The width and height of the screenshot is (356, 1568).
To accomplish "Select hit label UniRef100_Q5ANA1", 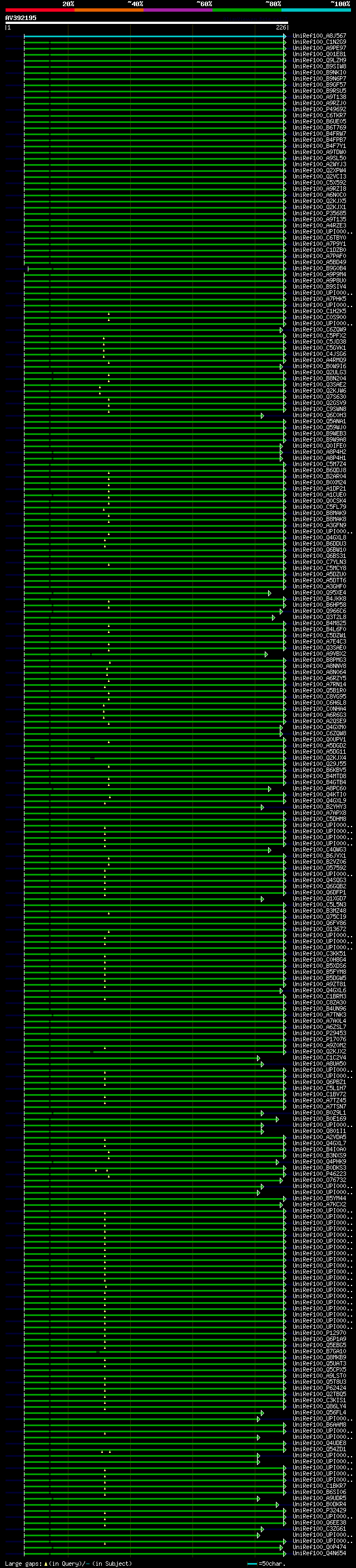I will [319, 421].
